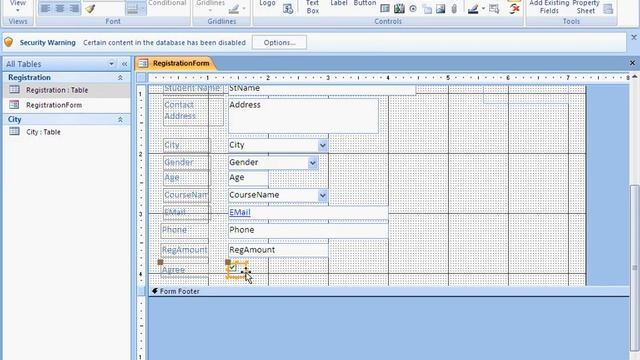Open the gridline color dropdown arrow
The width and height of the screenshot is (640, 360).
(244, 9)
